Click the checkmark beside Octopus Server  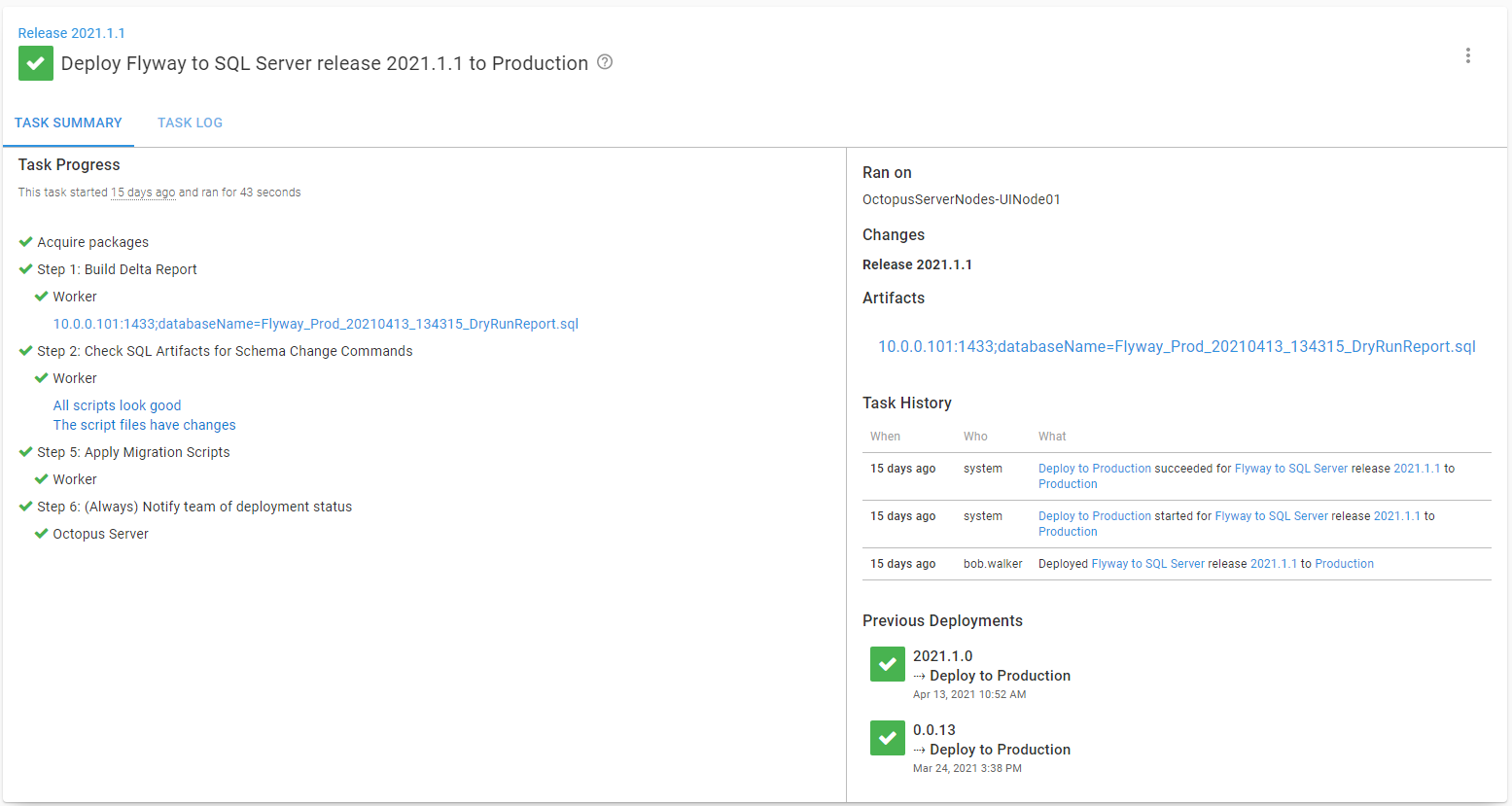(41, 533)
